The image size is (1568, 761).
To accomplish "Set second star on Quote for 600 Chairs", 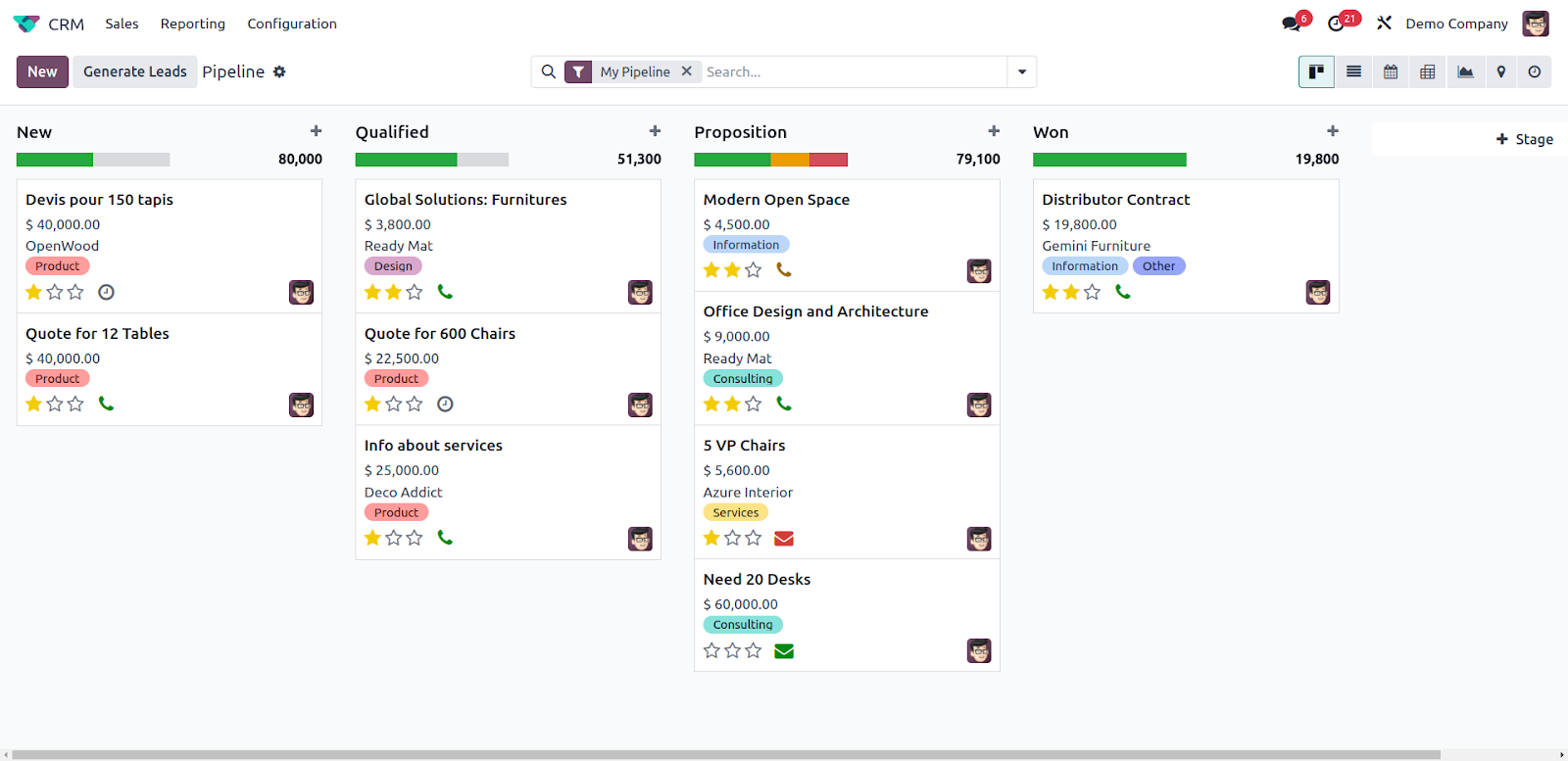I will 394,404.
